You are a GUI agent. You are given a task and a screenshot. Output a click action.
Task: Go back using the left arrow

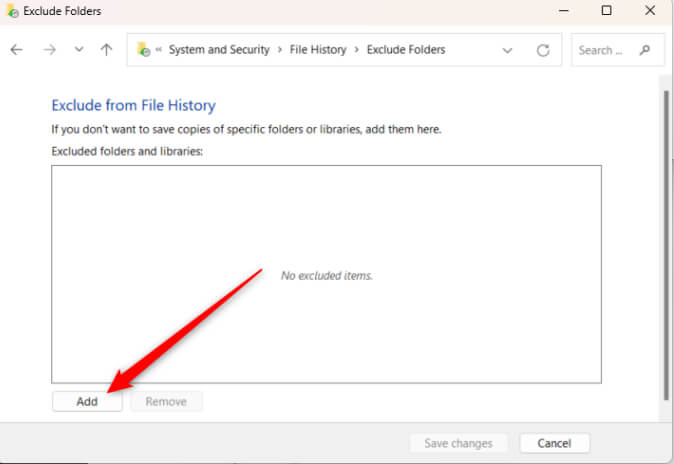pos(16,50)
